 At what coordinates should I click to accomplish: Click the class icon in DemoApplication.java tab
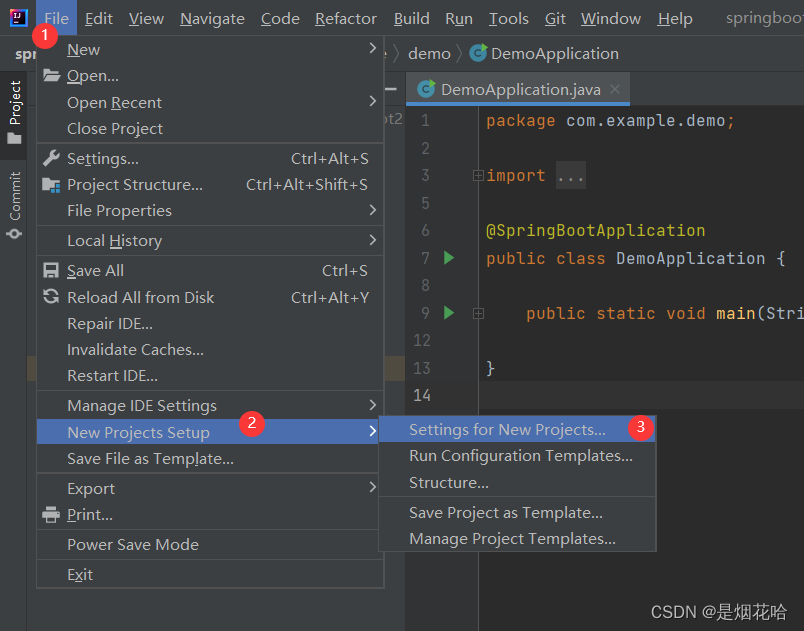[426, 89]
